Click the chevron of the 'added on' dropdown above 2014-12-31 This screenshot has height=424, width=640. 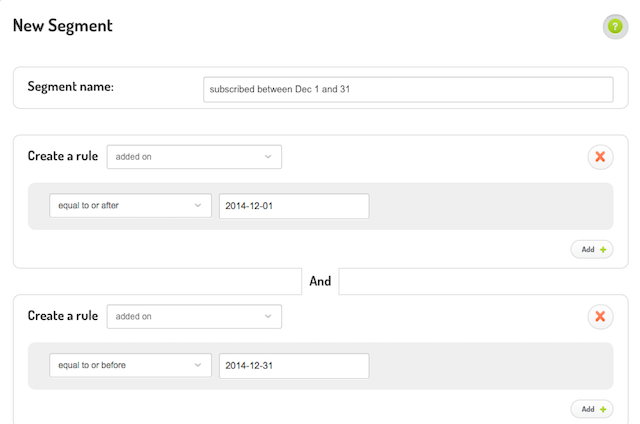pyautogui.click(x=268, y=316)
